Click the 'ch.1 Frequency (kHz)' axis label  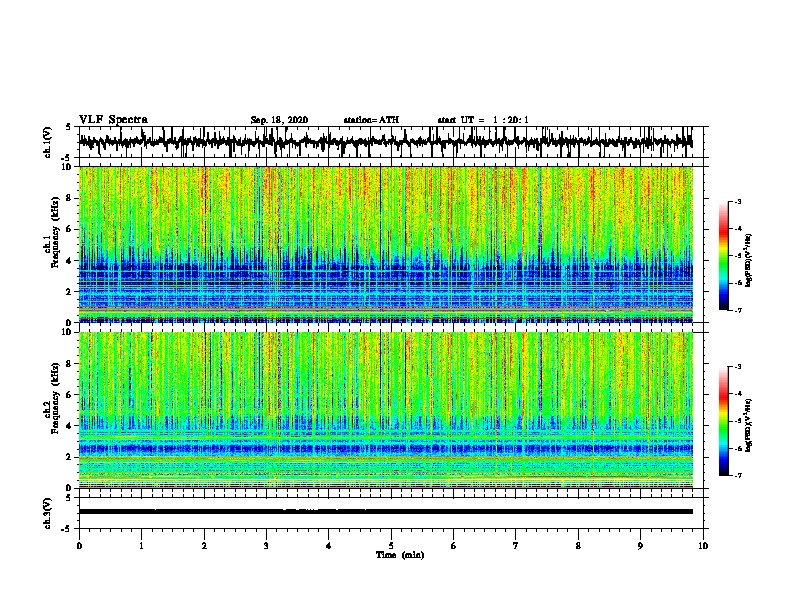pyautogui.click(x=52, y=232)
